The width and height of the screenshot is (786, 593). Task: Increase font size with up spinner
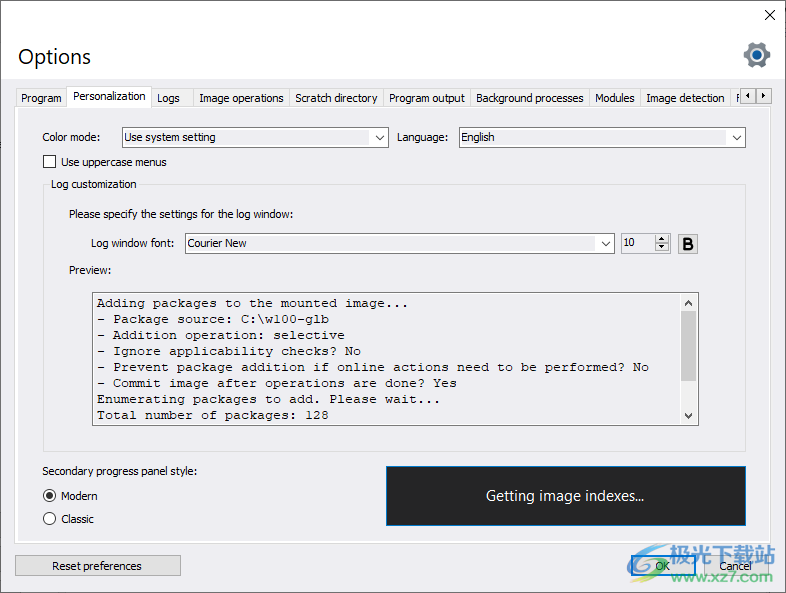[661, 239]
